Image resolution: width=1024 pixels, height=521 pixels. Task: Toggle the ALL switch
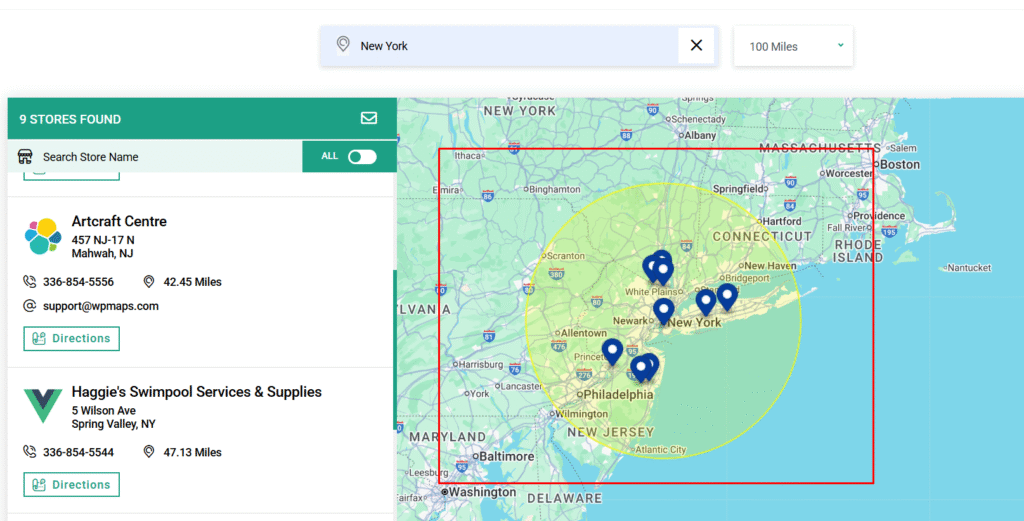[x=362, y=157]
